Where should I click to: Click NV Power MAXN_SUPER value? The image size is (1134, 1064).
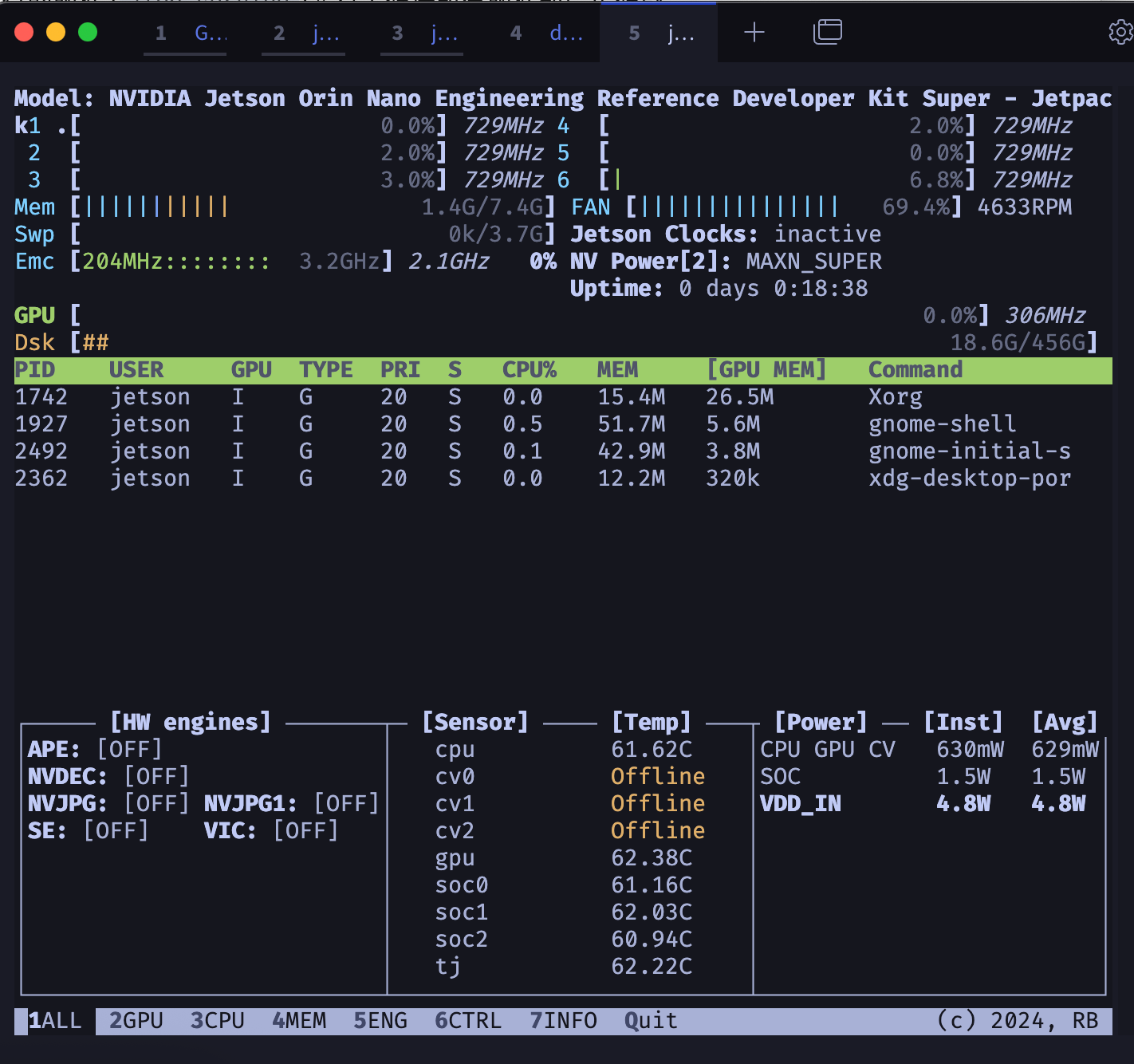click(814, 262)
